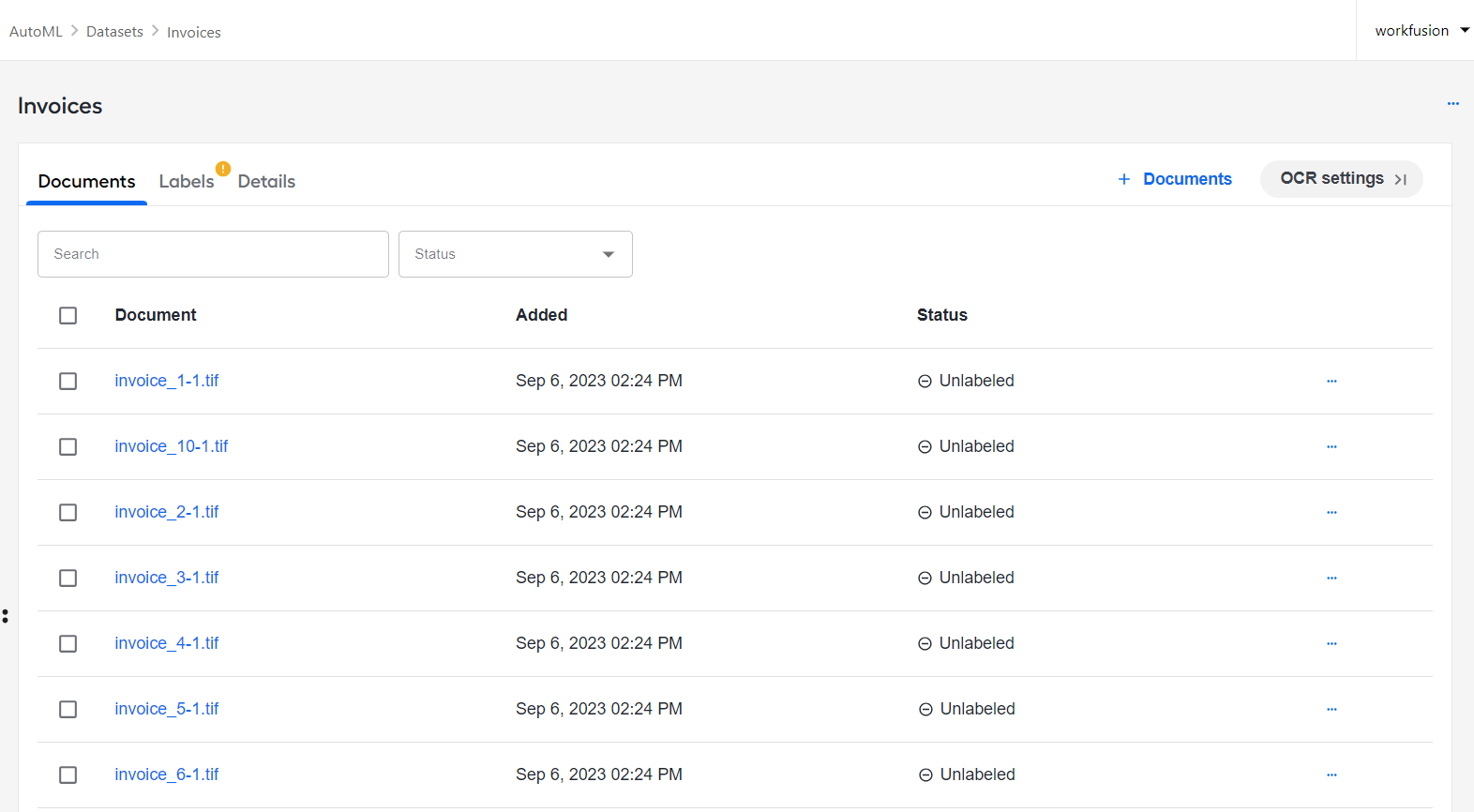Check the box for invoice_6-1.tif
The image size is (1474, 812).
(68, 775)
